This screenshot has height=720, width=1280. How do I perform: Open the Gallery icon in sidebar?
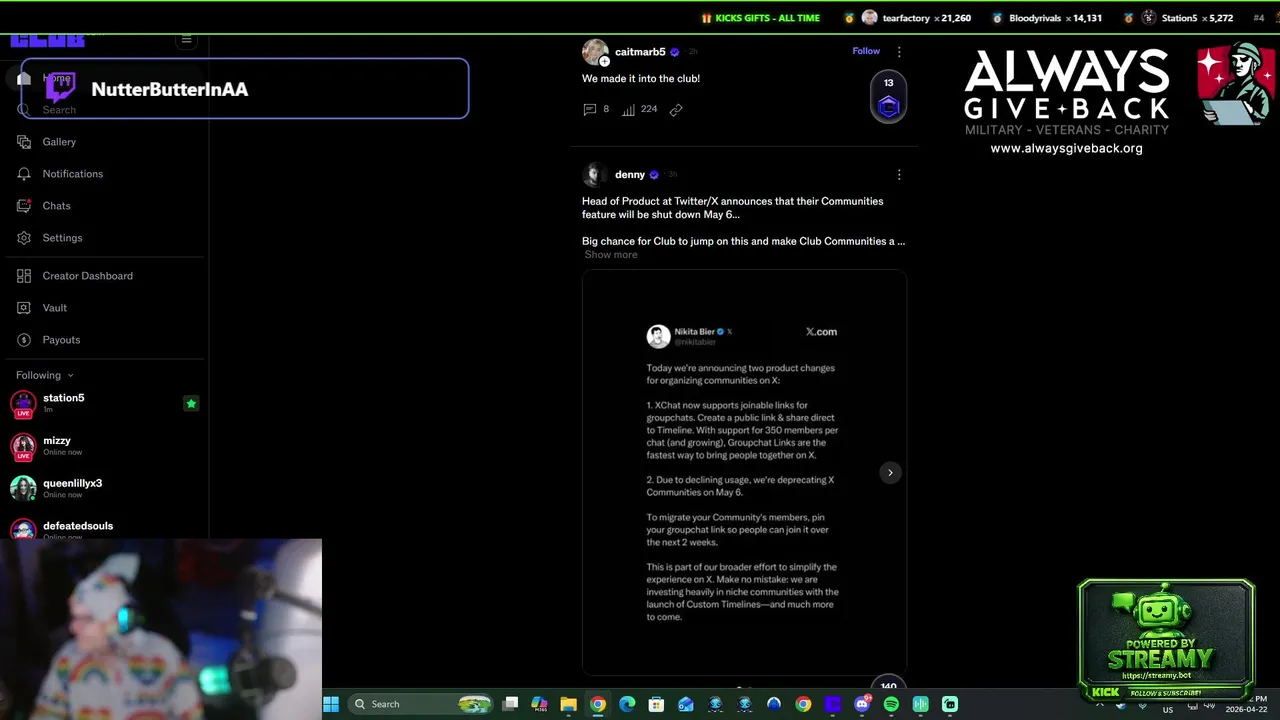pyautogui.click(x=23, y=142)
